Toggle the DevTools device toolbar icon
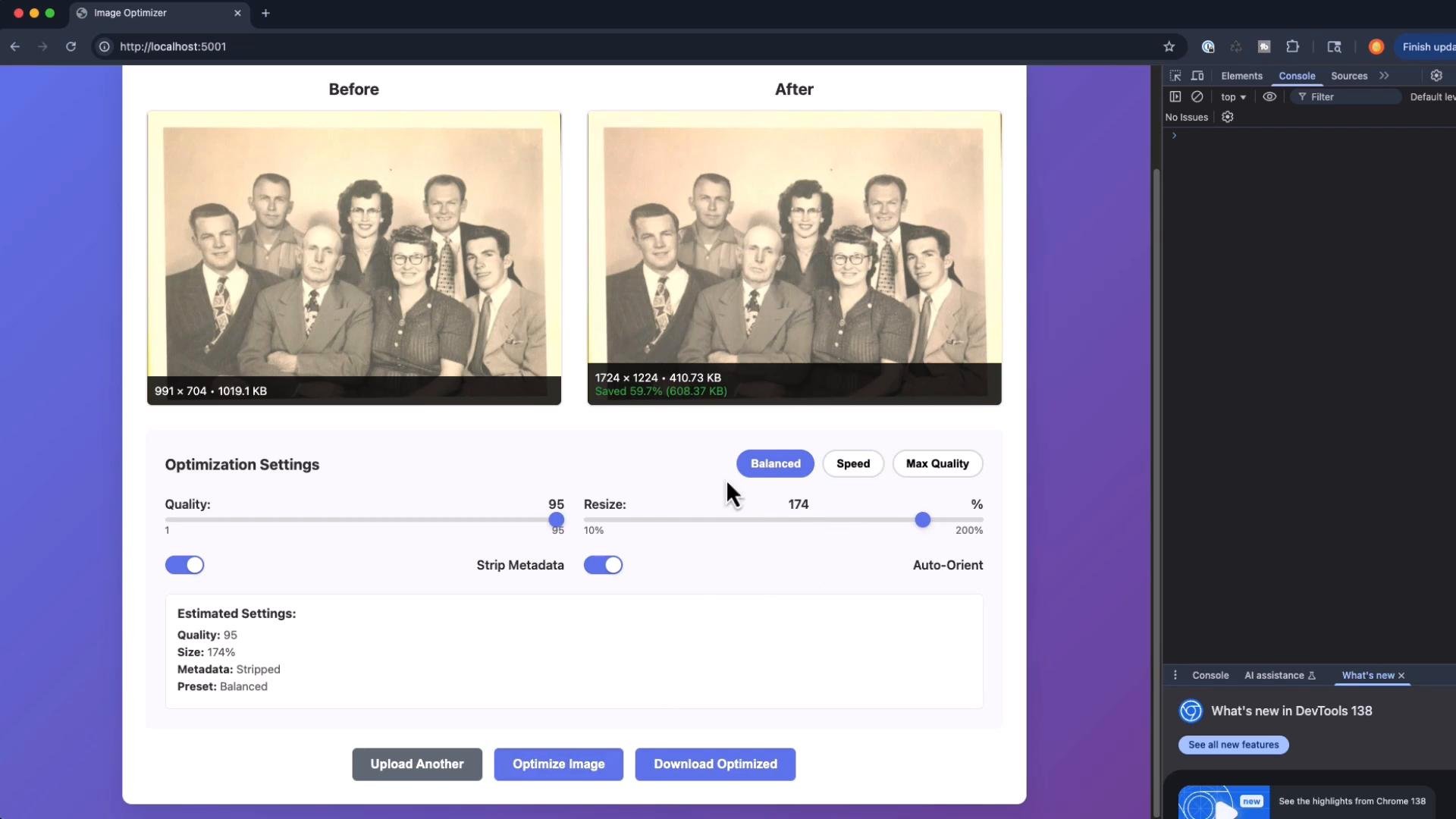This screenshot has width=1456, height=819. (x=1197, y=76)
